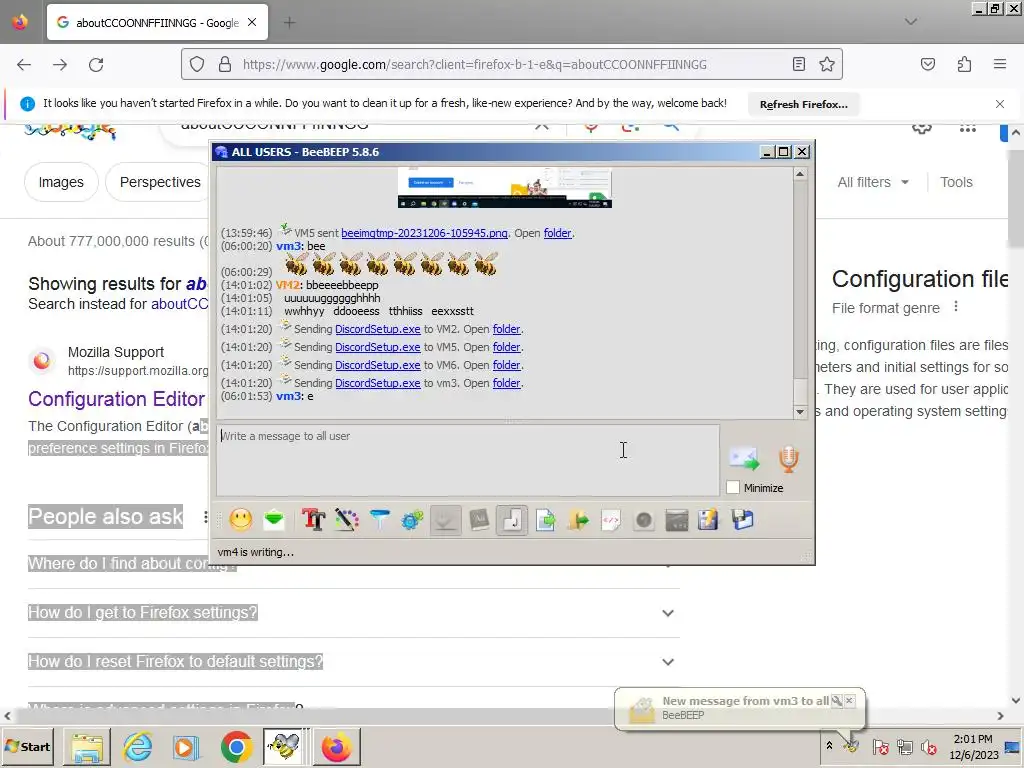Image resolution: width=1024 pixels, height=768 pixels.
Task: Click the blue filter funnel icon
Action: (379, 520)
